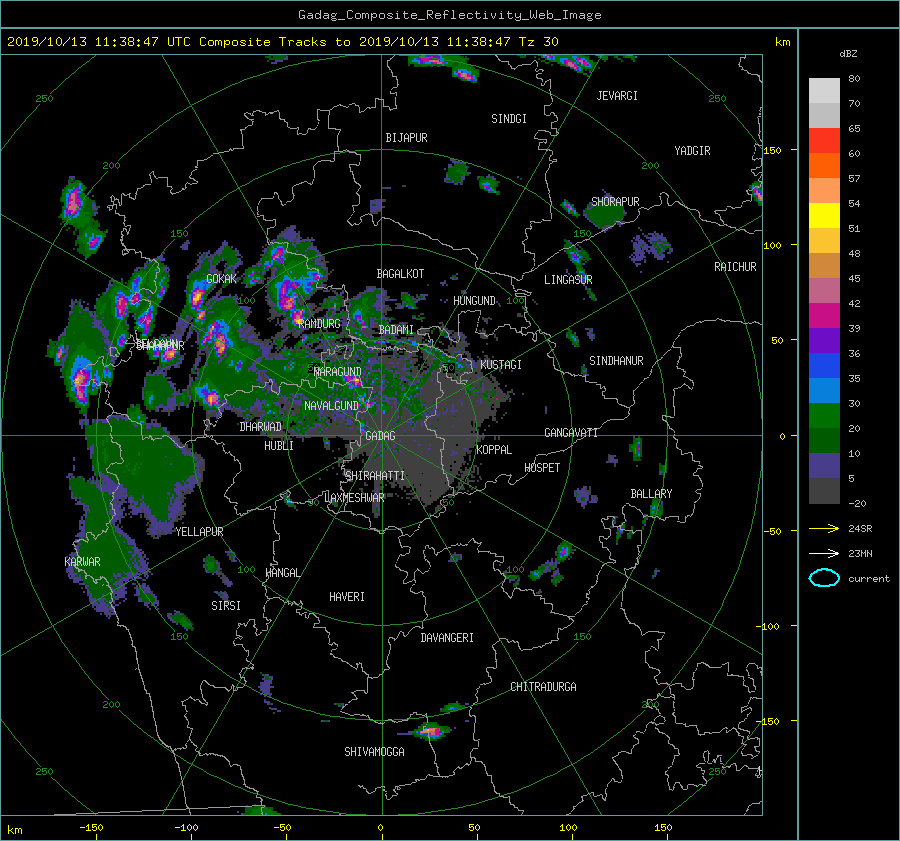The height and width of the screenshot is (841, 900).
Task: Click the cyan 'current' ellipse legend icon
Action: [824, 578]
